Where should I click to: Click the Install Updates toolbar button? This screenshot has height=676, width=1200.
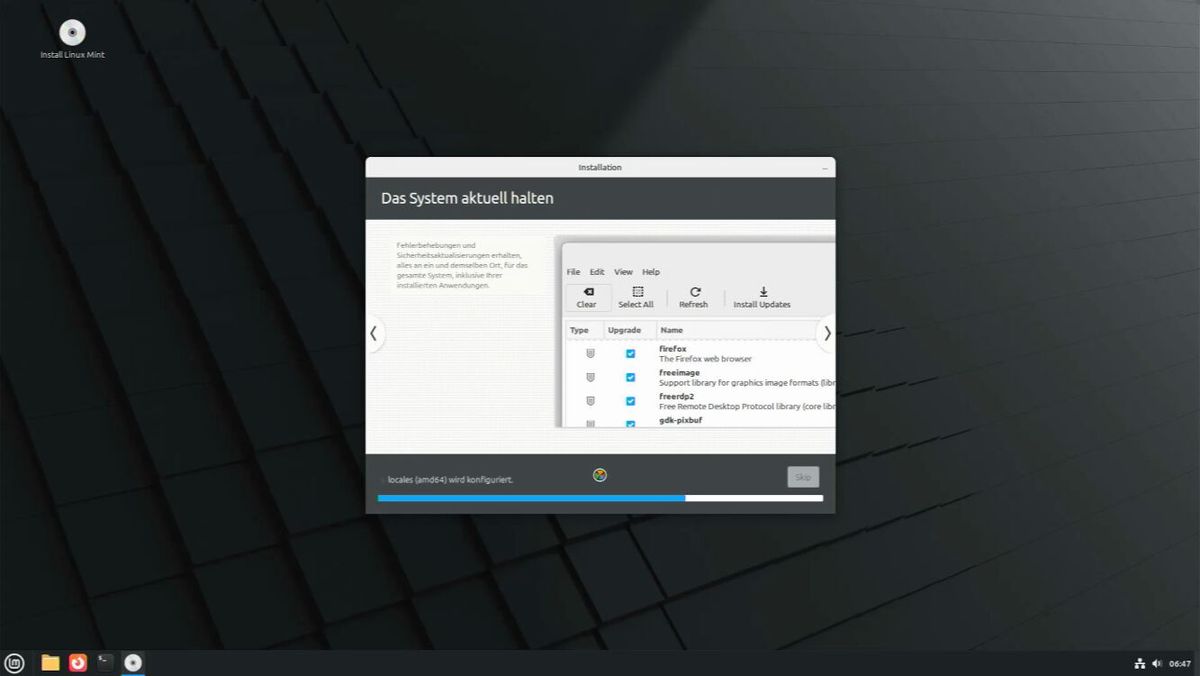762,298
